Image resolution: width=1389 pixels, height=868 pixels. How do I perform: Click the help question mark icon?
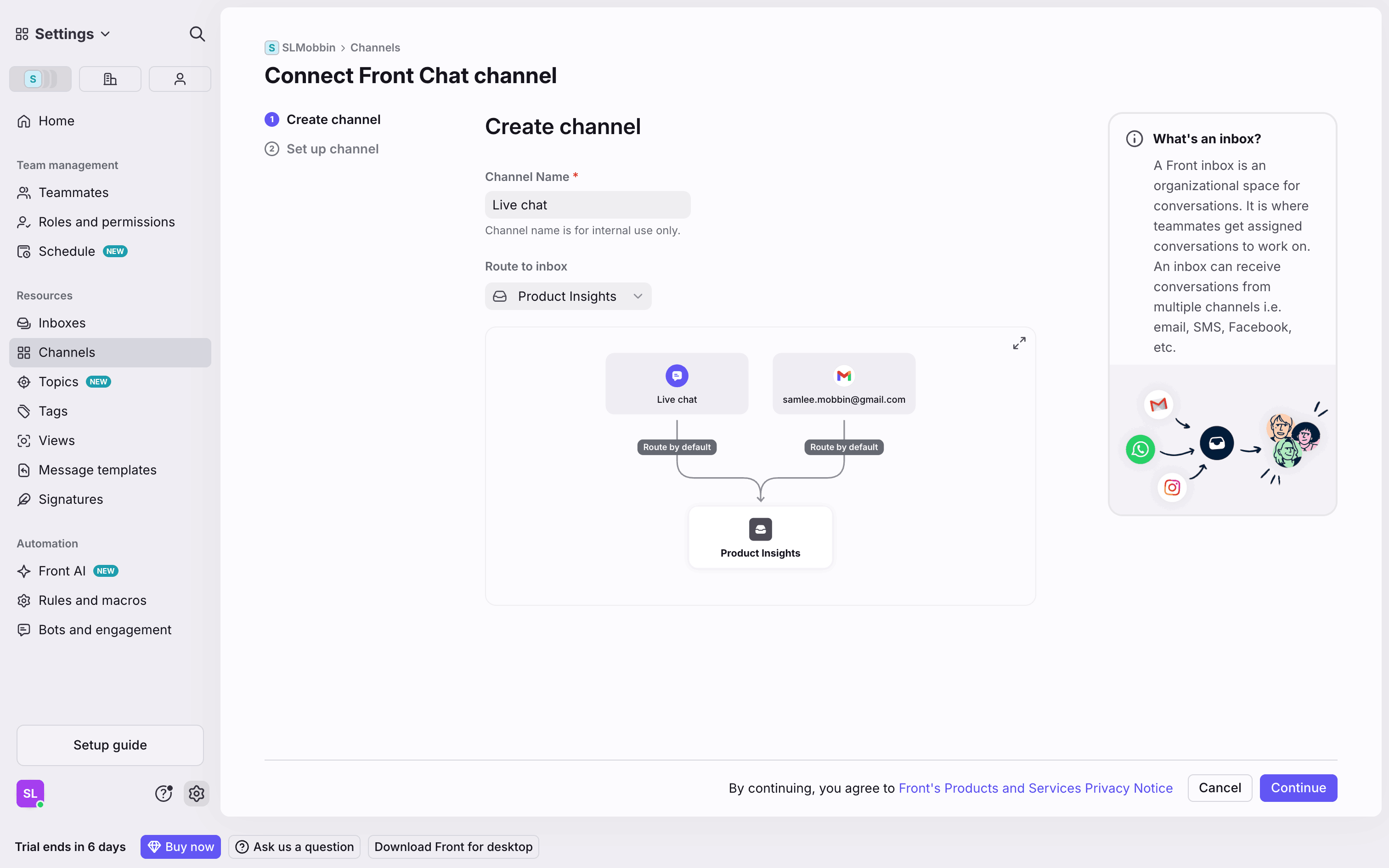[164, 794]
